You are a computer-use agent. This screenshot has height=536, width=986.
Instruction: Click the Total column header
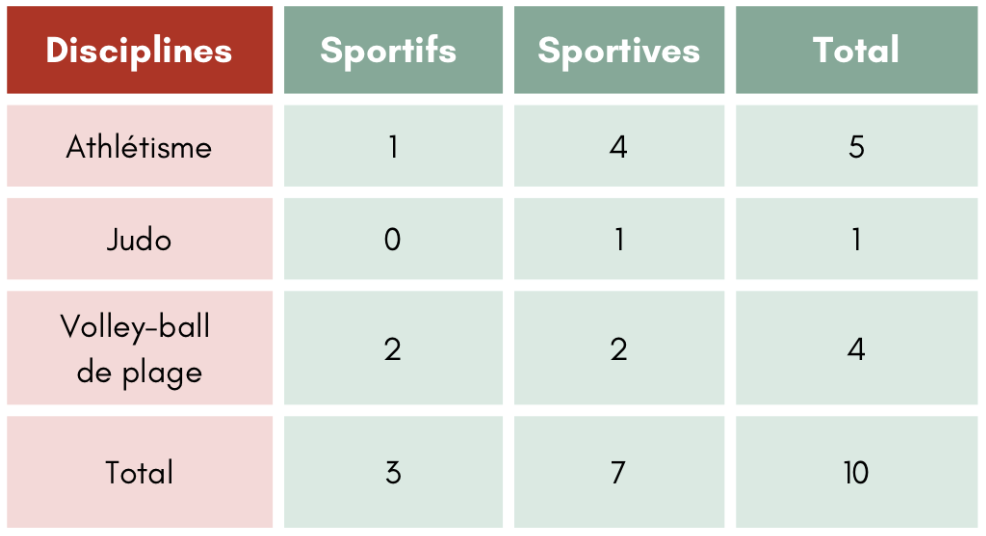tap(856, 51)
